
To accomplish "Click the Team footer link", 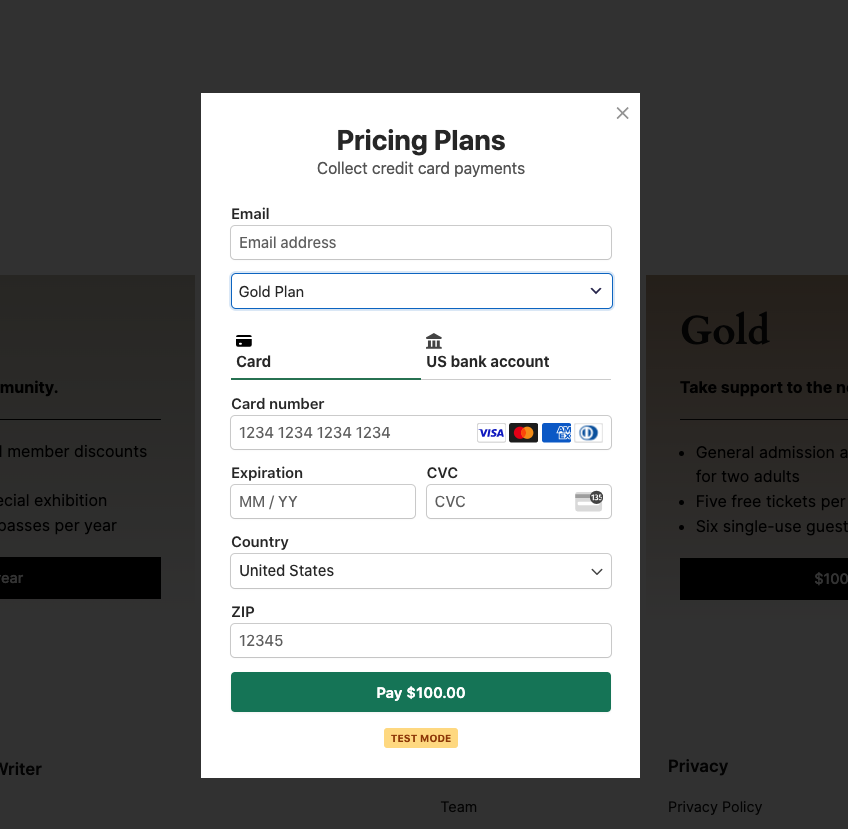I will pos(459,807).
